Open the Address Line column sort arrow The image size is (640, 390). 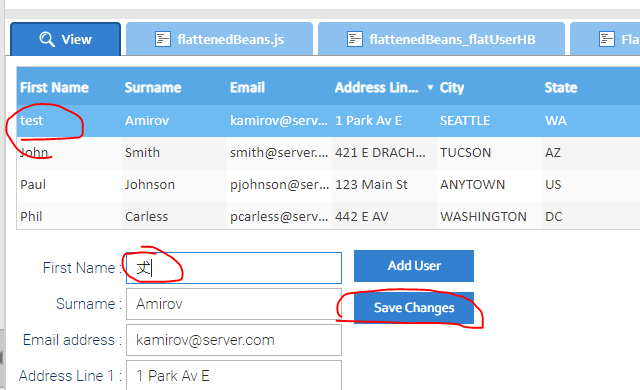(430, 87)
